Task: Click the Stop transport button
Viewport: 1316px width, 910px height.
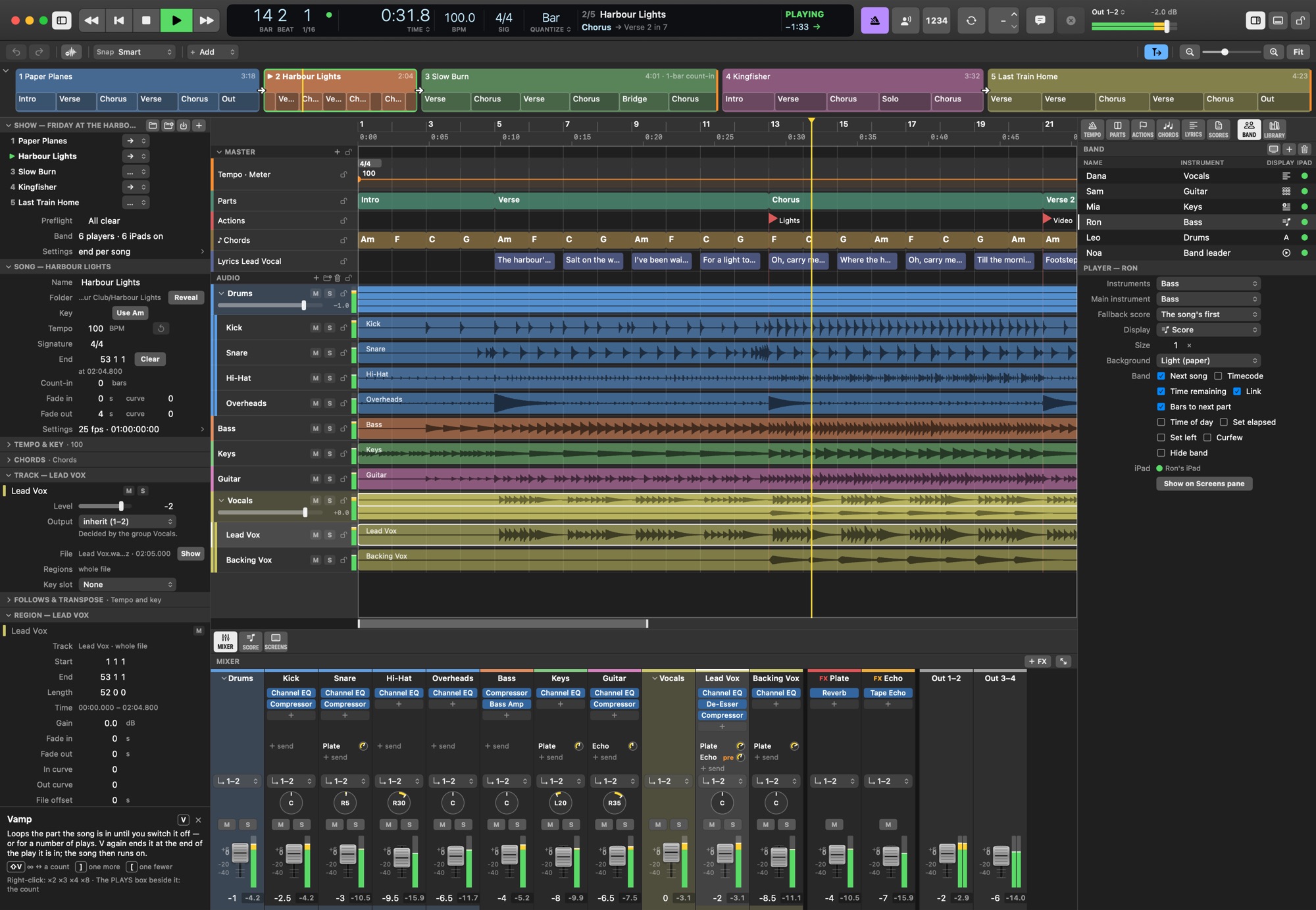Action: [x=146, y=20]
